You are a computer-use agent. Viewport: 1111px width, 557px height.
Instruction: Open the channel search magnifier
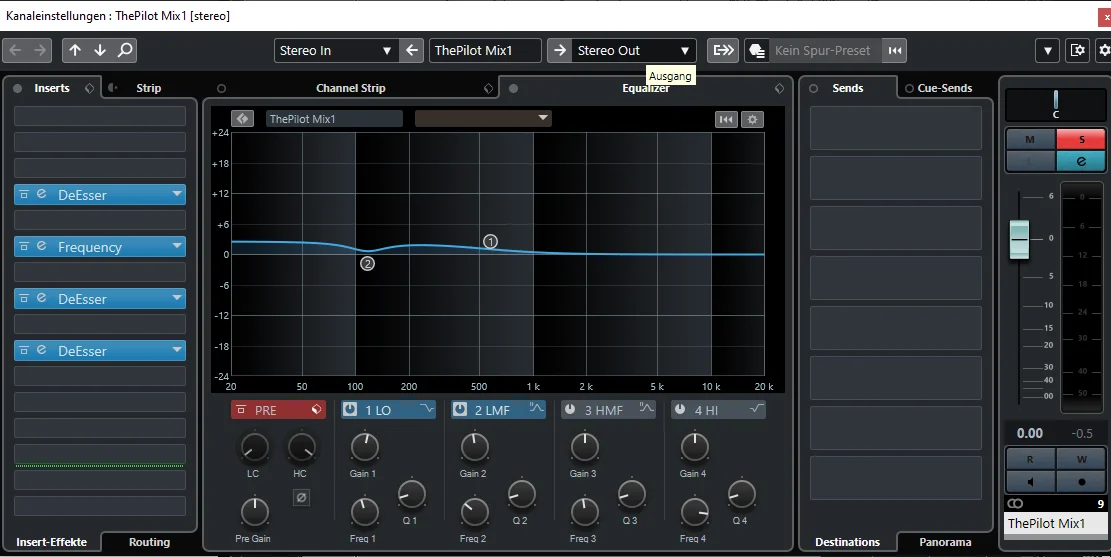pyautogui.click(x=125, y=50)
